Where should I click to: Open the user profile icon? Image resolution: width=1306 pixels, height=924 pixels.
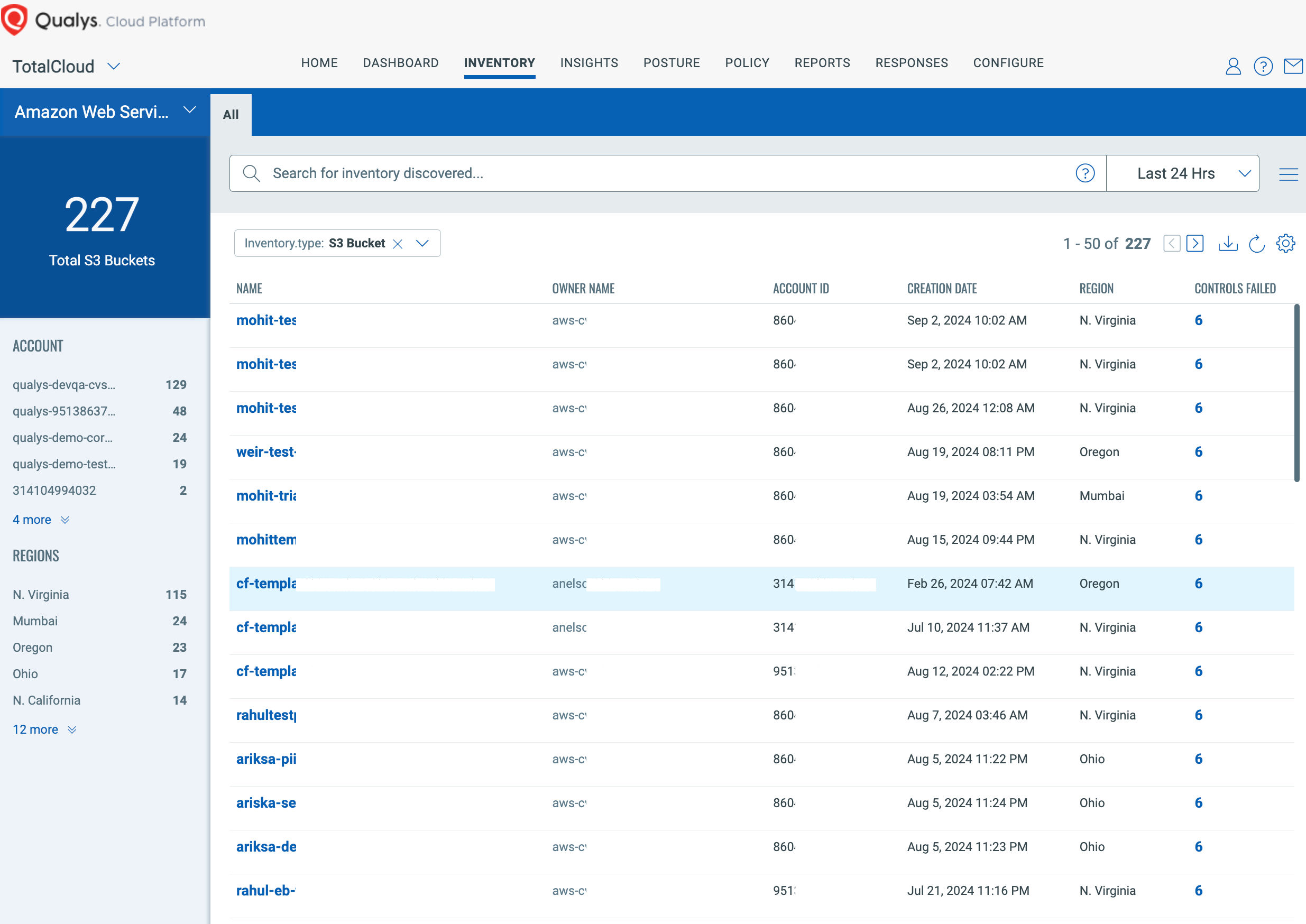tap(1233, 67)
